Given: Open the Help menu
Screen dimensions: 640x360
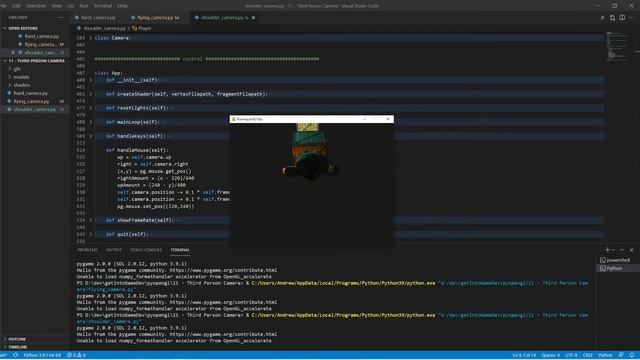Looking at the screenshot, I should point(122,6).
